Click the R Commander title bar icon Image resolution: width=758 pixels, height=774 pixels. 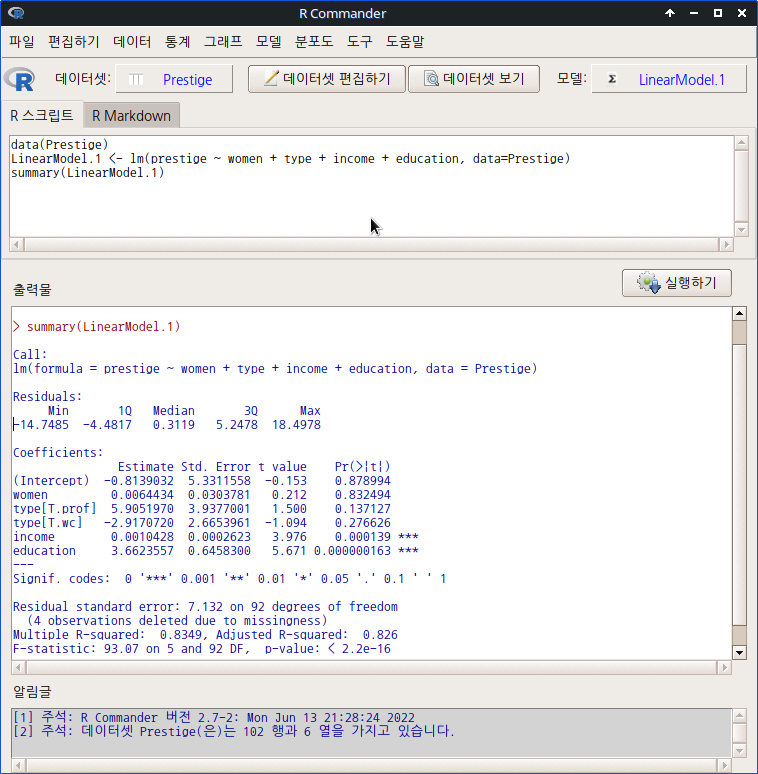pyautogui.click(x=16, y=13)
